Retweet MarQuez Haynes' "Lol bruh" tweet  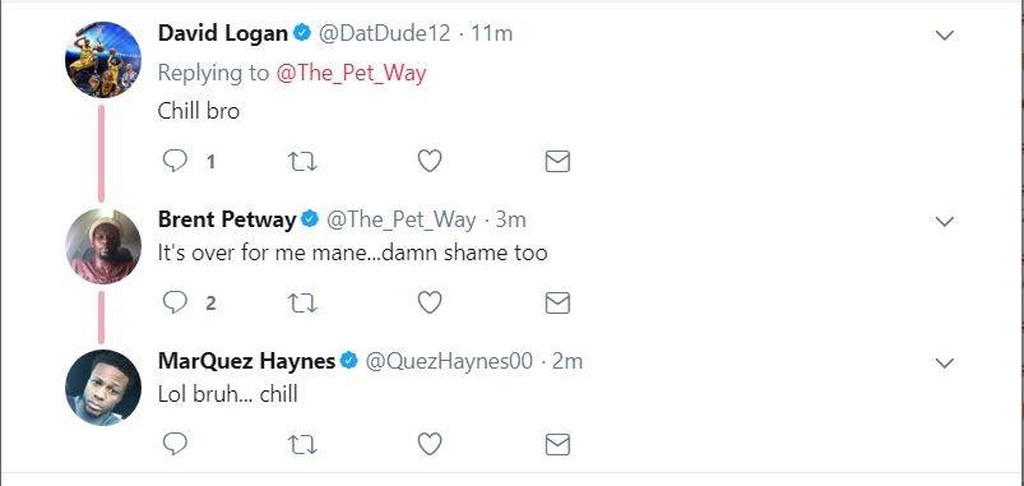click(301, 443)
